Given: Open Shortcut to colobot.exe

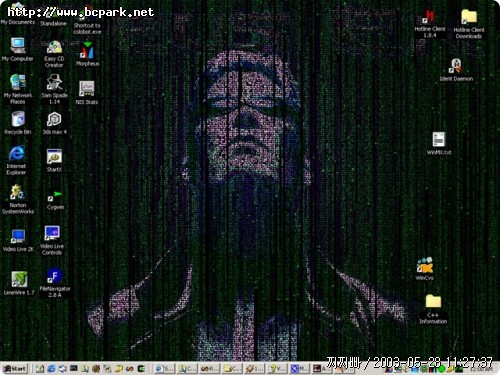Looking at the screenshot, I should pyautogui.click(x=87, y=21).
